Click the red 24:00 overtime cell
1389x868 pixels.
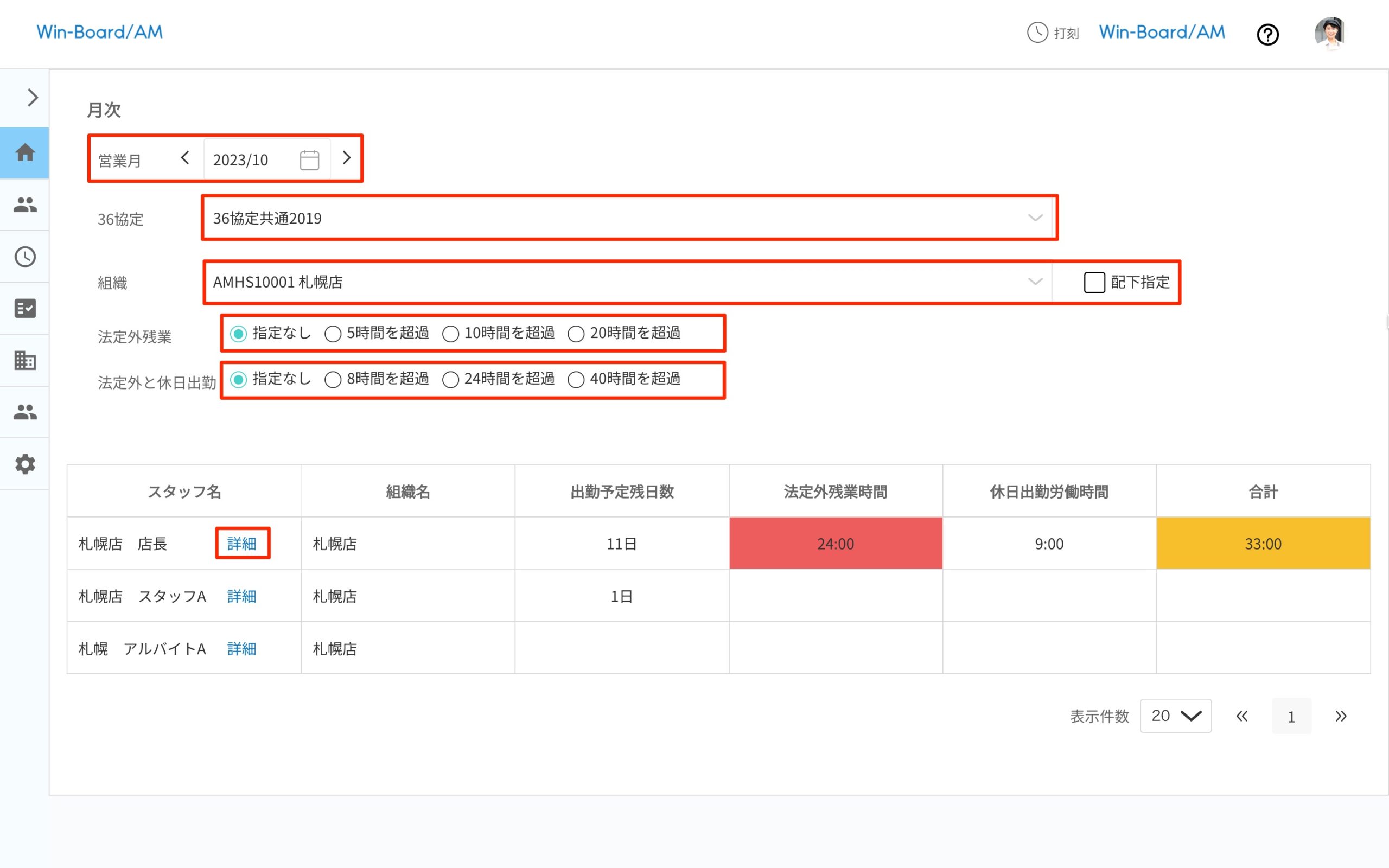tap(835, 544)
